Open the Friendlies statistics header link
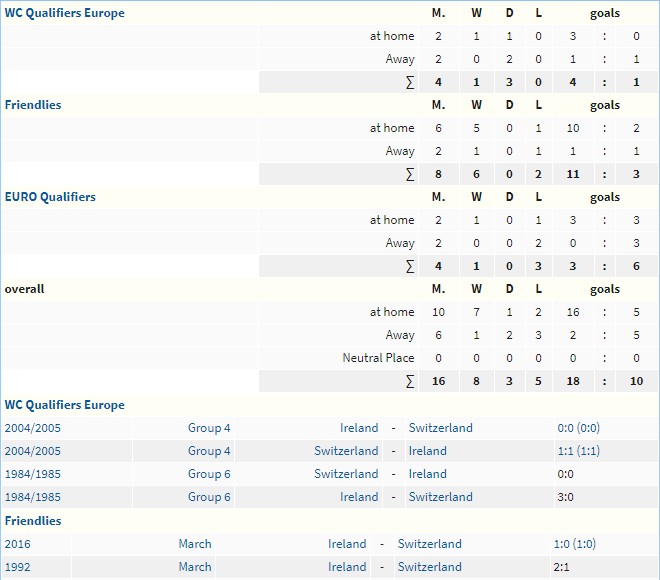Image resolution: width=660 pixels, height=580 pixels. (x=33, y=105)
